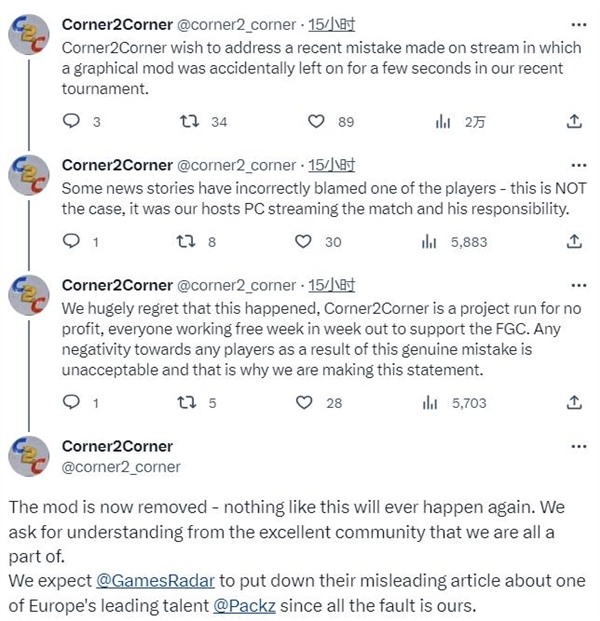This screenshot has height=621, width=600.
Task: Retweet the first tweet with 34 retweets
Action: [x=187, y=121]
